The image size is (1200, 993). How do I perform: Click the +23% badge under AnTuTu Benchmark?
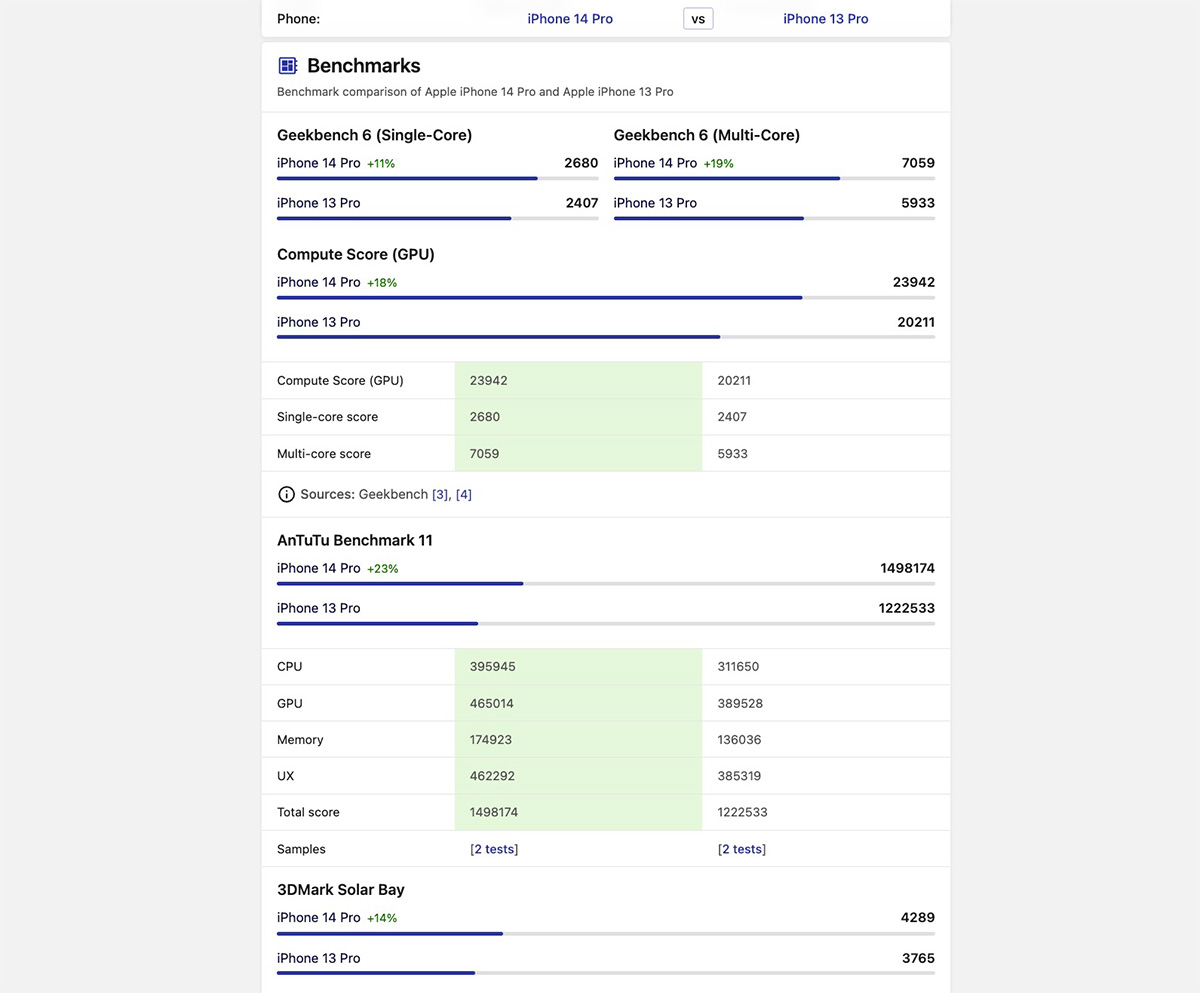[x=382, y=569]
